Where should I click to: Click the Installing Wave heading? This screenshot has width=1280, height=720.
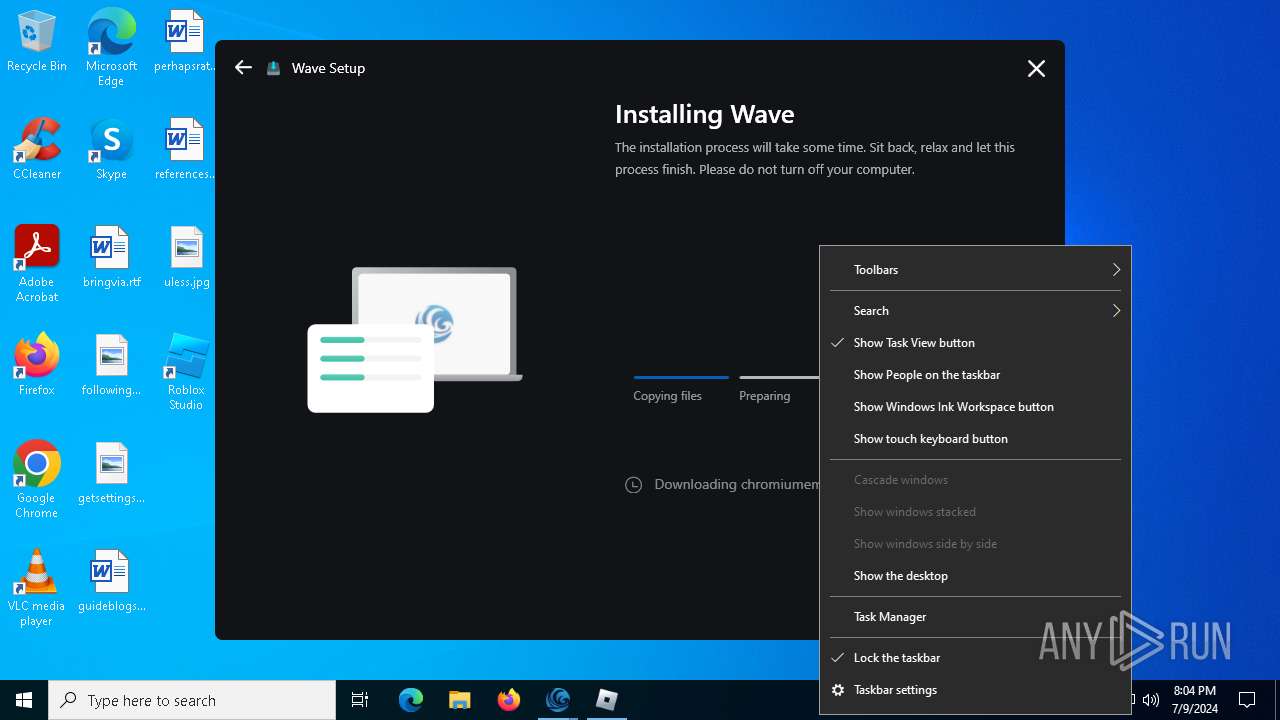(704, 114)
